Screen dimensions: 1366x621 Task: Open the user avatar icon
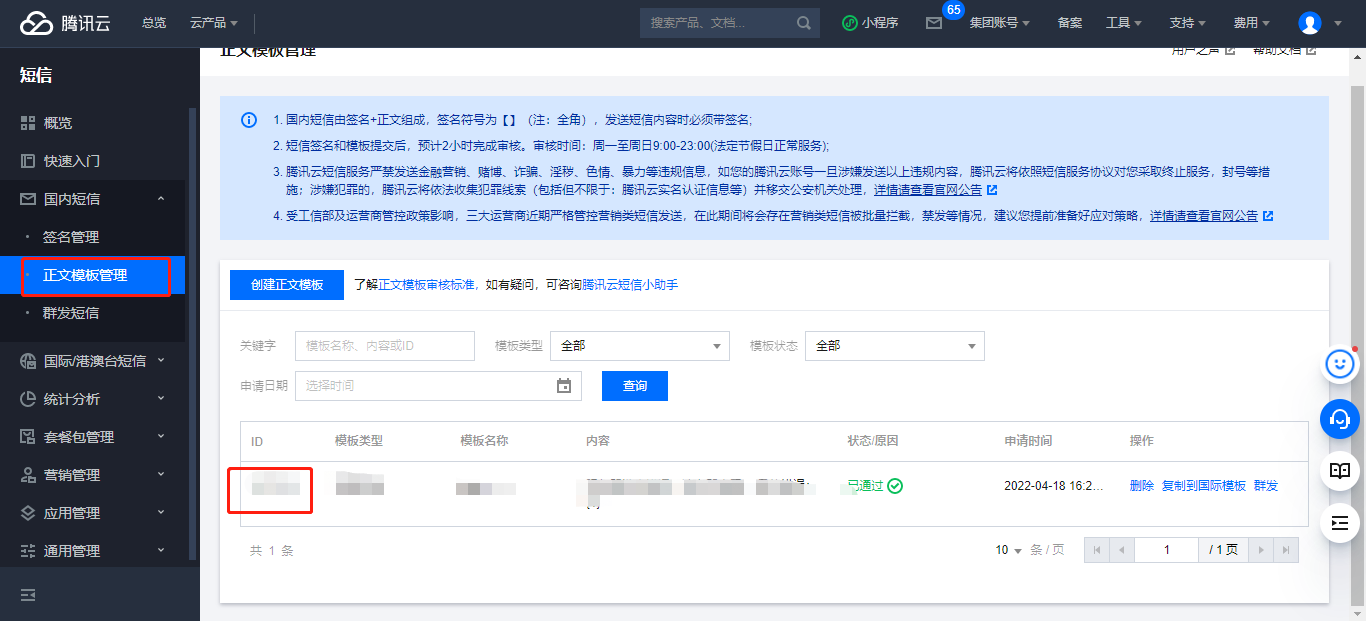click(1309, 22)
